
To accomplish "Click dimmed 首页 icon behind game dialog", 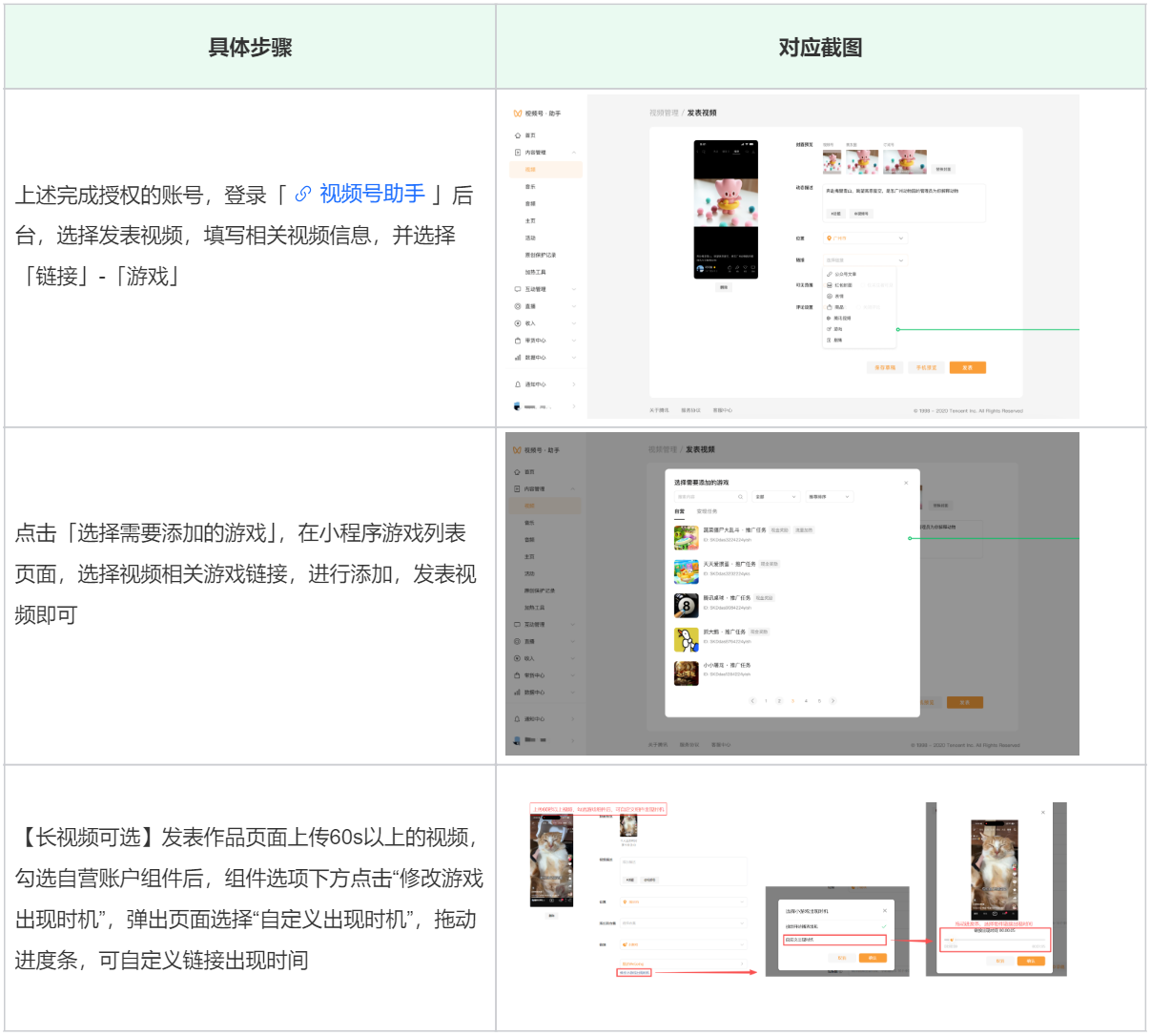I will click(517, 472).
